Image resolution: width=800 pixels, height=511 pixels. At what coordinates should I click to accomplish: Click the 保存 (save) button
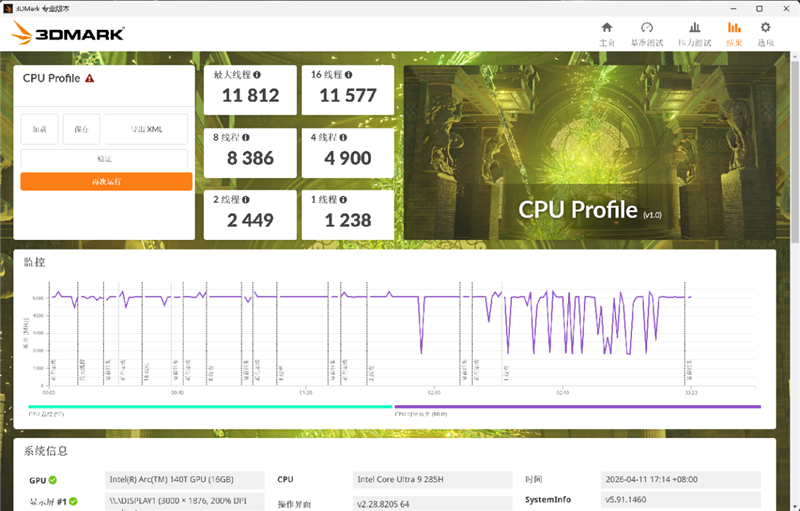pyautogui.click(x=81, y=130)
